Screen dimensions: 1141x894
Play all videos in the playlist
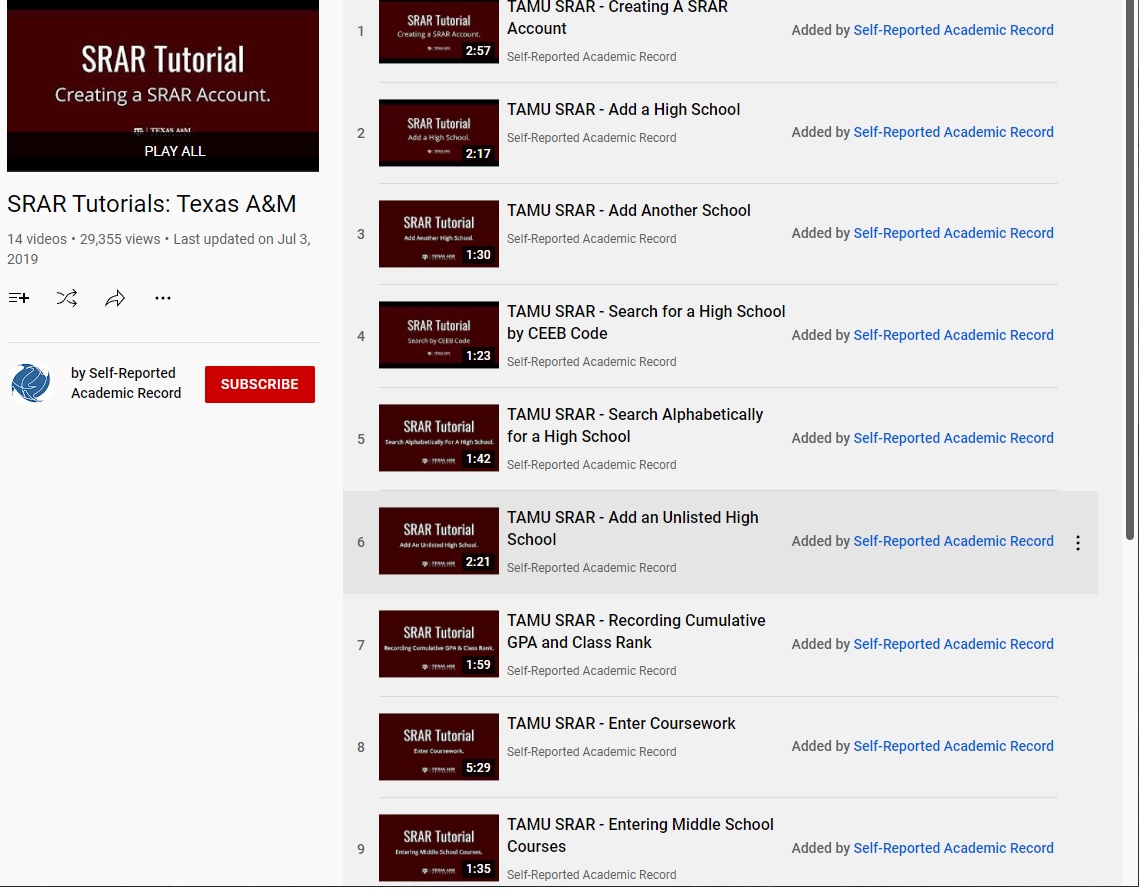(175, 151)
